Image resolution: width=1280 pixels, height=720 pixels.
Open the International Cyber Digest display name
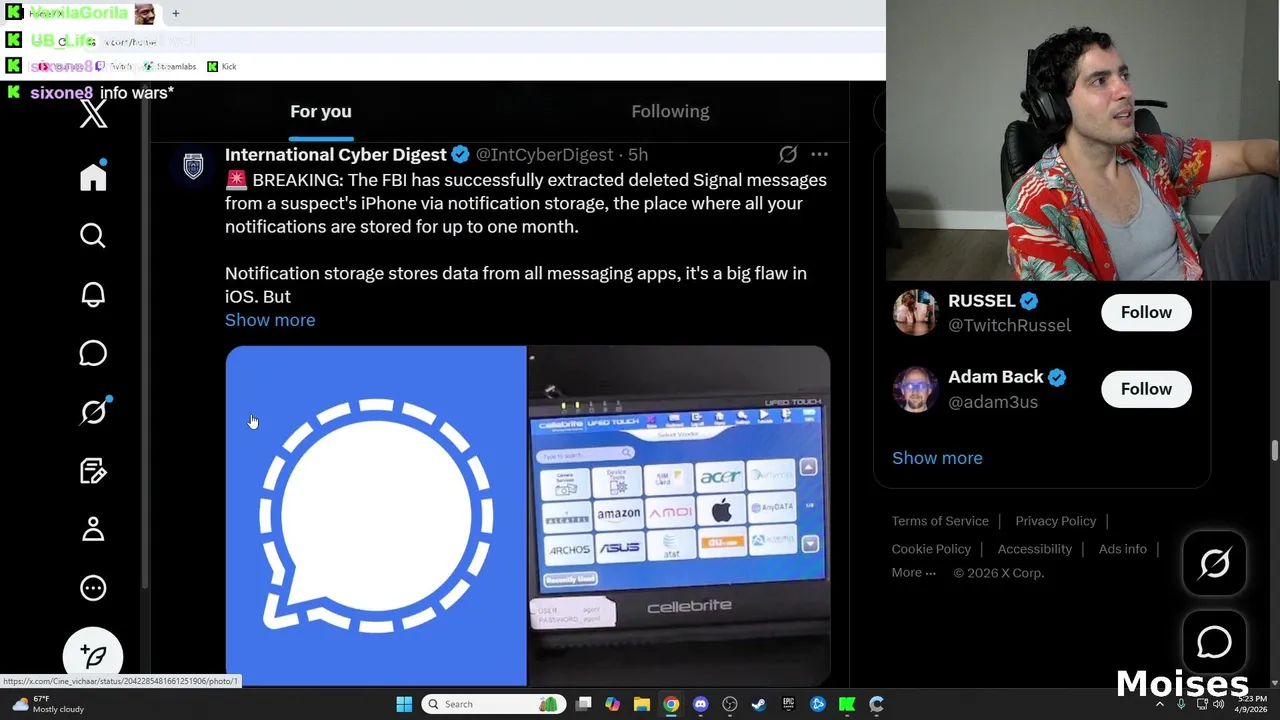335,154
